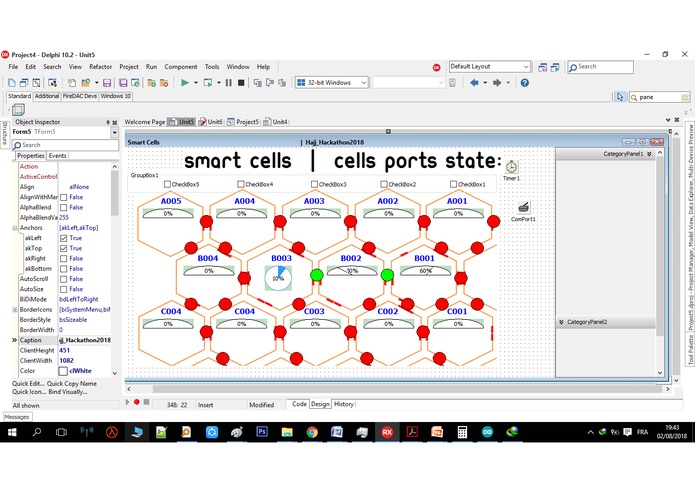Open the Form5 TForm5 object selector dropdown
Screen dimensions: 695x494
114,132
